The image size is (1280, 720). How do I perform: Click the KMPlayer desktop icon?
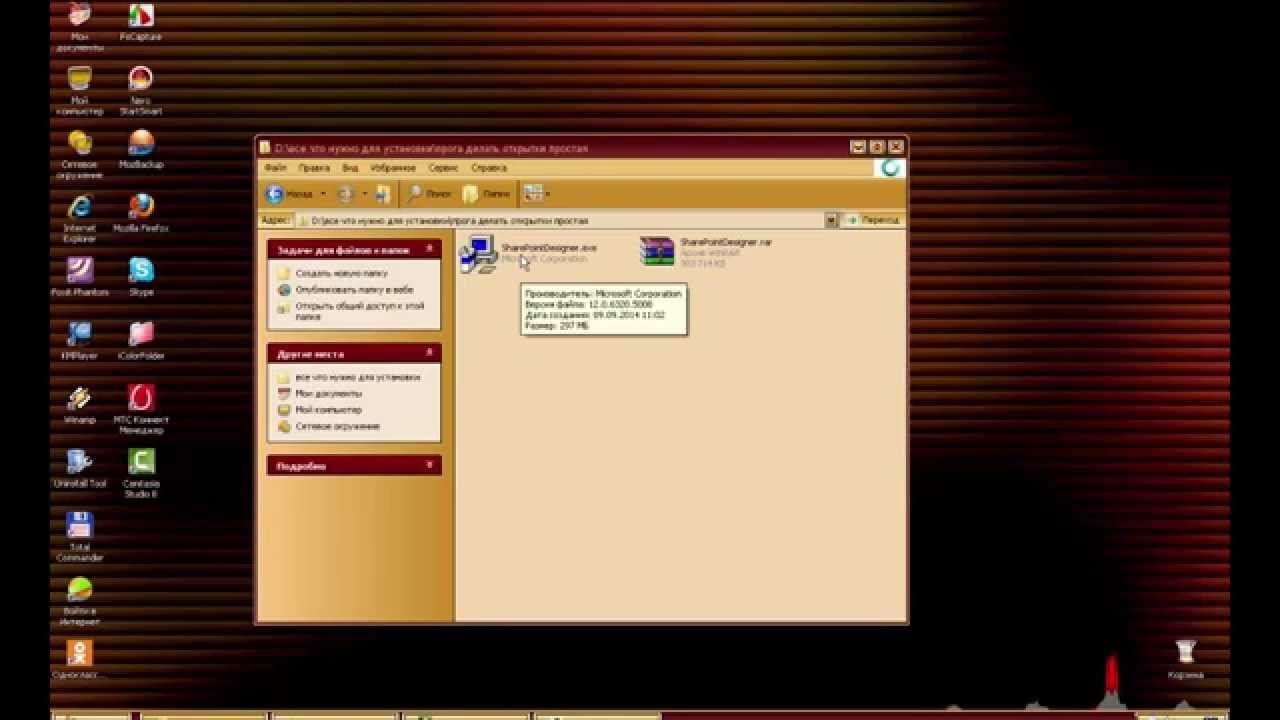(x=79, y=341)
